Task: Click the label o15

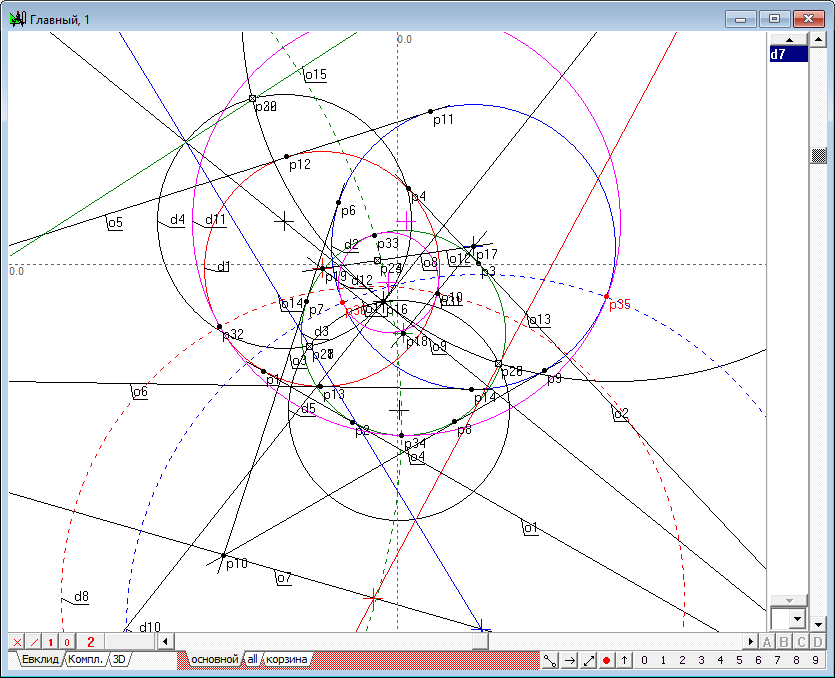Action: coord(316,75)
